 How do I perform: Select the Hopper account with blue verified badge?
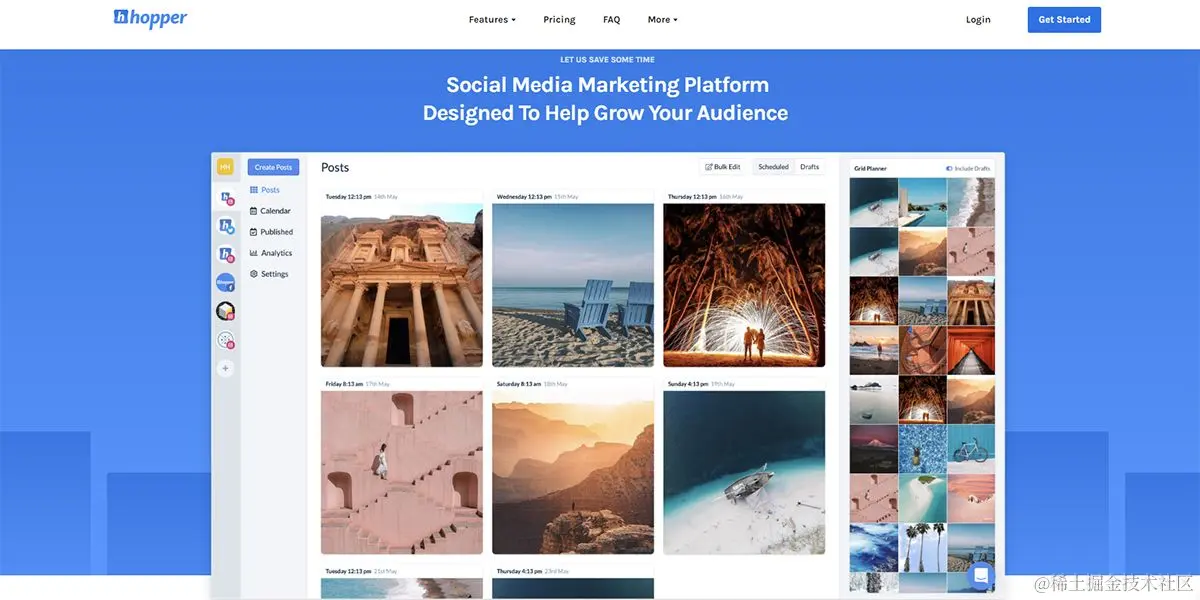(226, 227)
